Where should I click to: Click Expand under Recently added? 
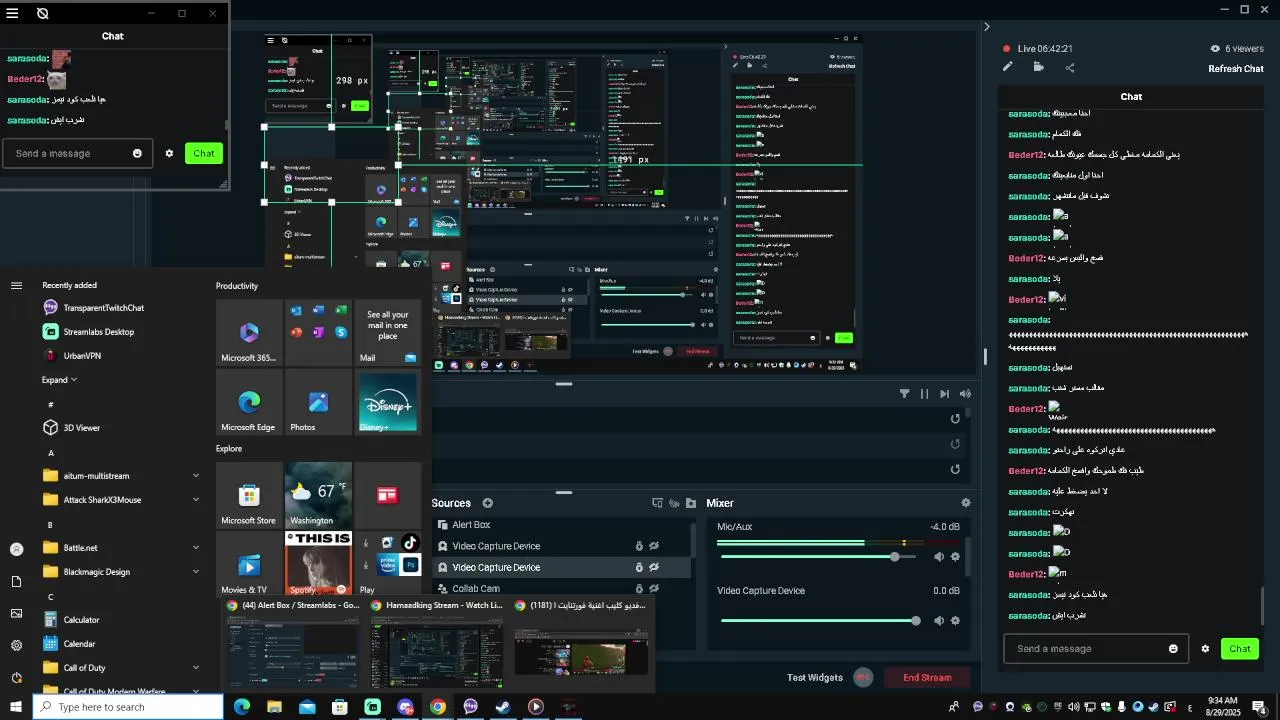[59, 380]
